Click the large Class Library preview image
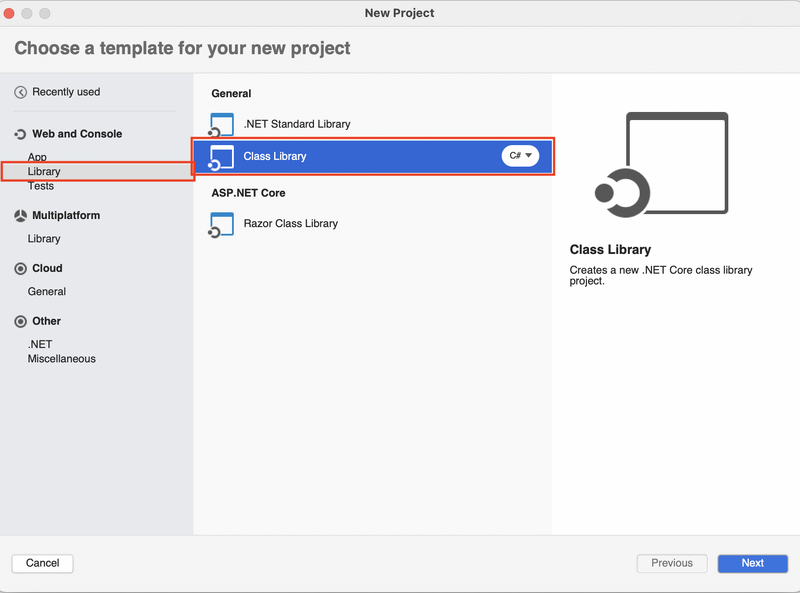 (662, 164)
